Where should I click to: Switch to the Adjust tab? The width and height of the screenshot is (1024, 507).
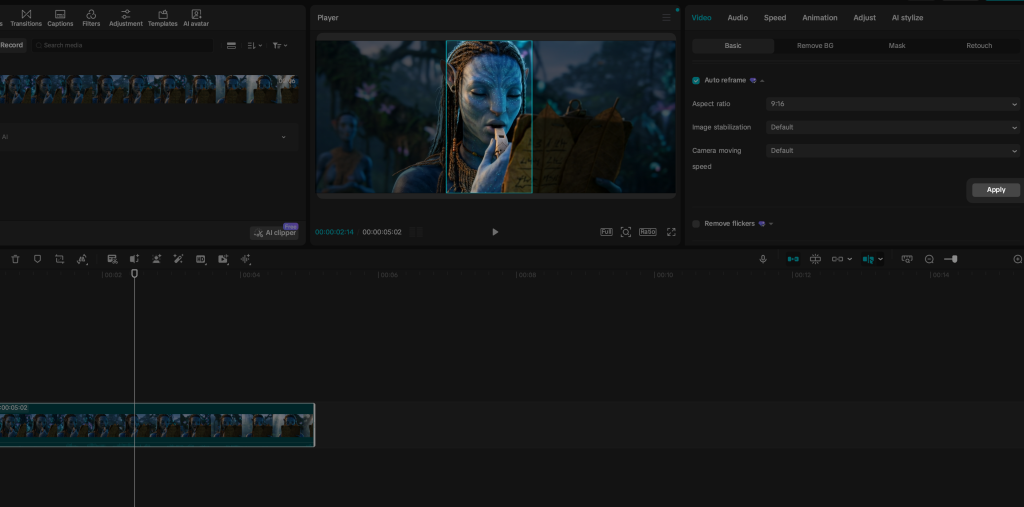tap(865, 18)
